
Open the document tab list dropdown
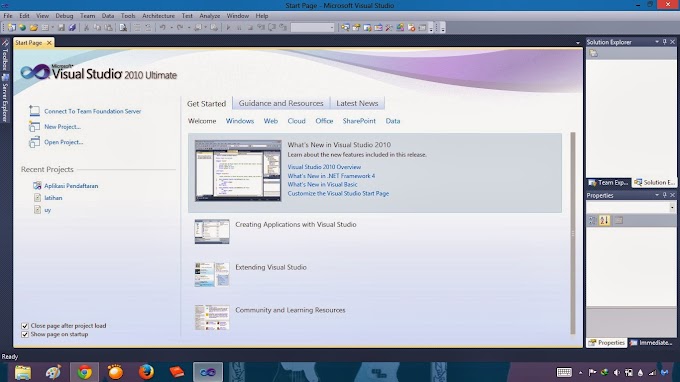578,43
